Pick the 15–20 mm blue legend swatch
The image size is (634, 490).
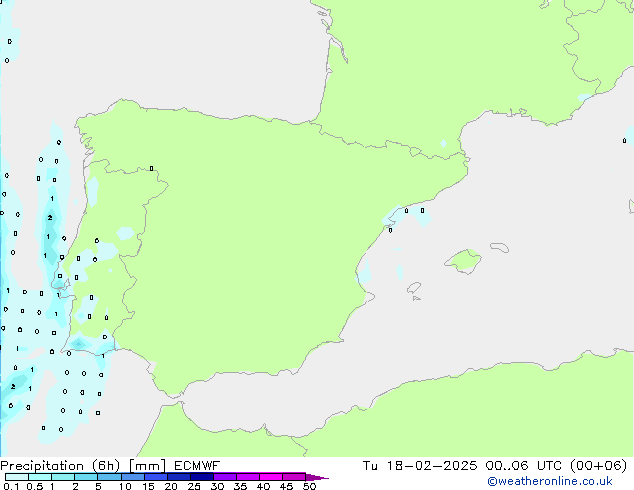[156, 477]
